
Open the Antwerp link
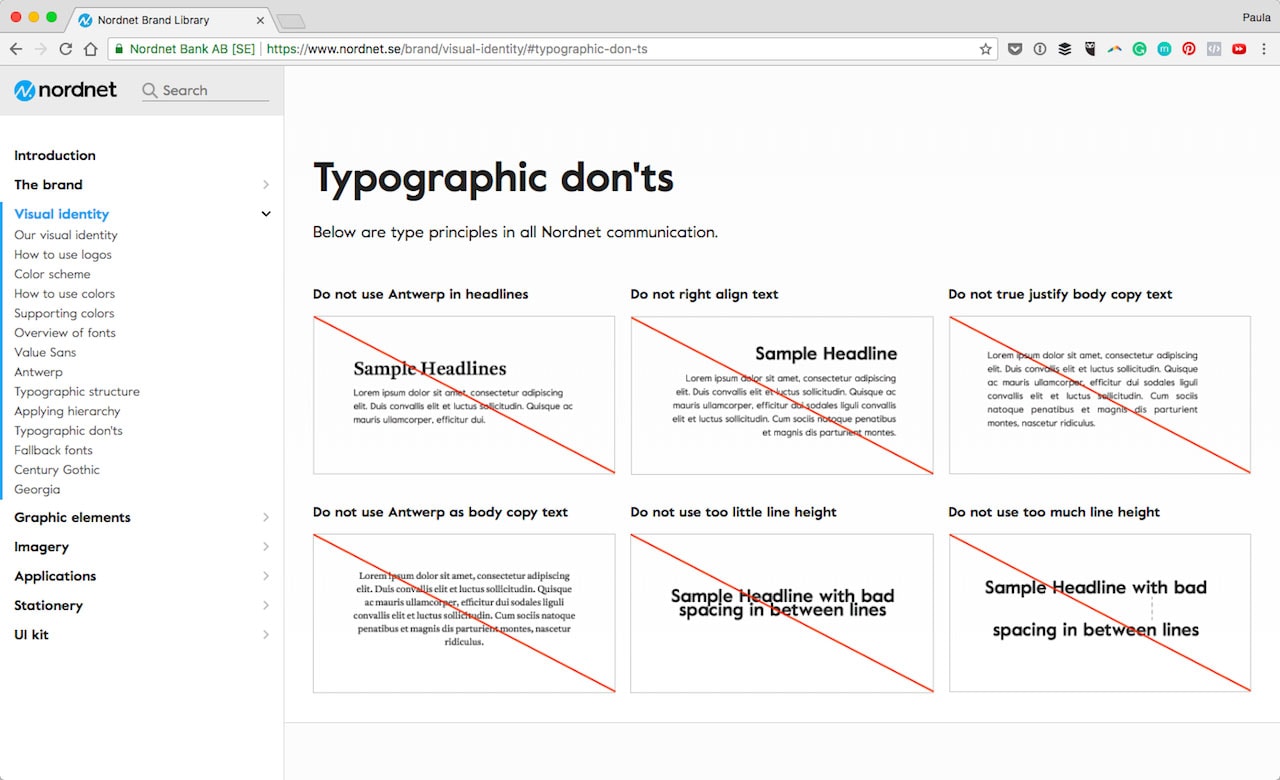(x=38, y=372)
